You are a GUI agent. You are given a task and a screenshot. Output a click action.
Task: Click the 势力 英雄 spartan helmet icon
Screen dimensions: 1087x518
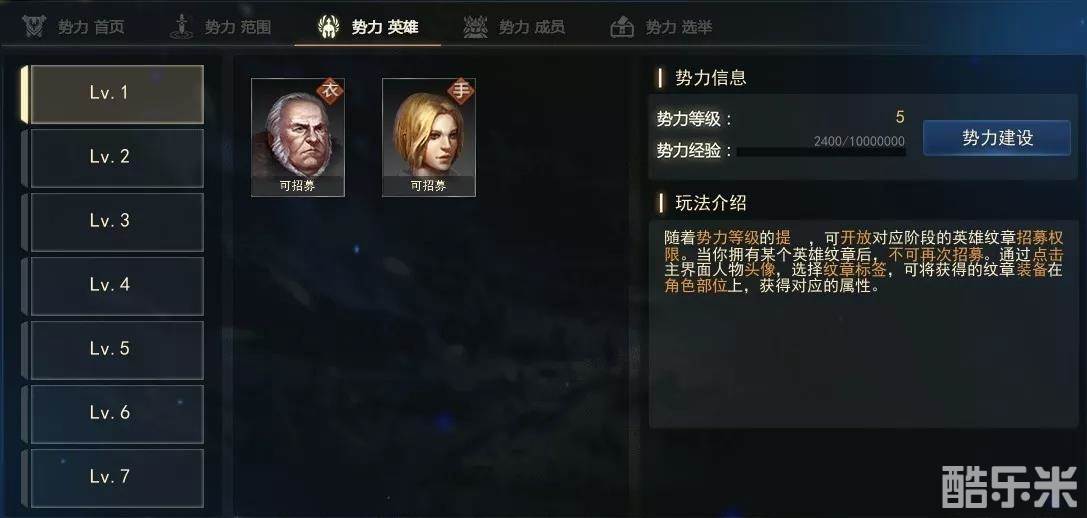(328, 27)
